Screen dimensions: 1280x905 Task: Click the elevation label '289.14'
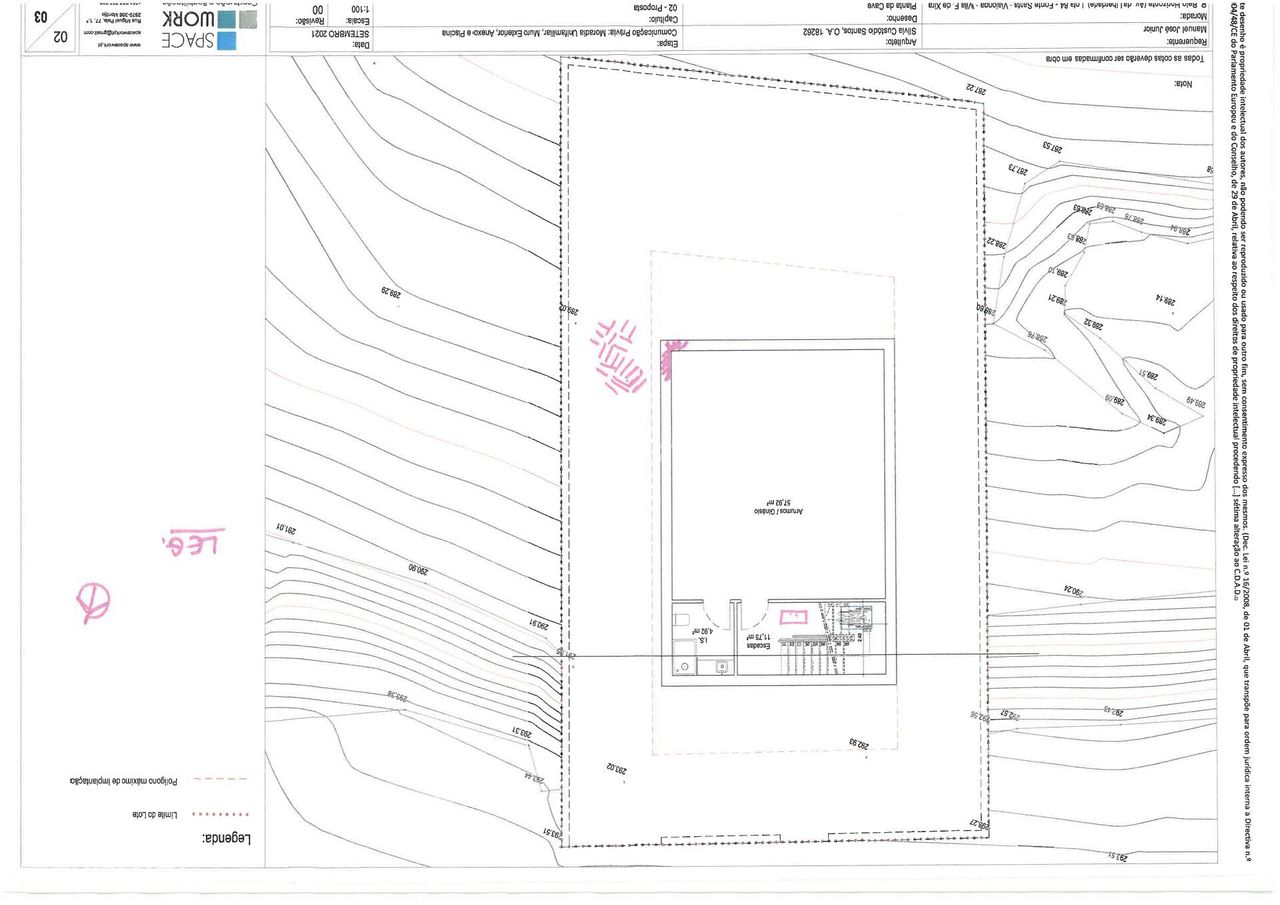click(1166, 298)
